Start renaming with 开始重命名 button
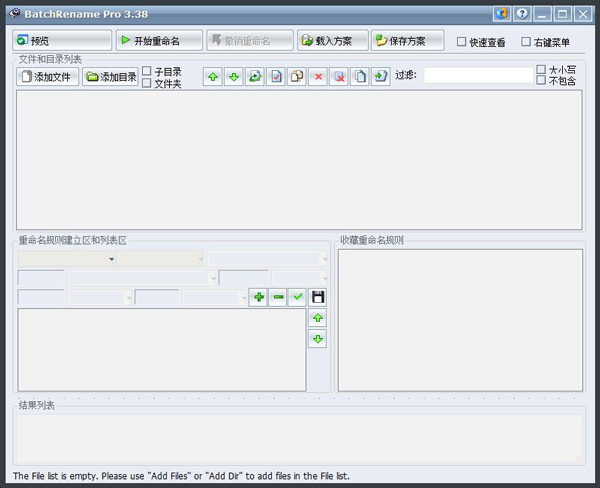Viewport: 600px width, 488px height. pyautogui.click(x=159, y=40)
